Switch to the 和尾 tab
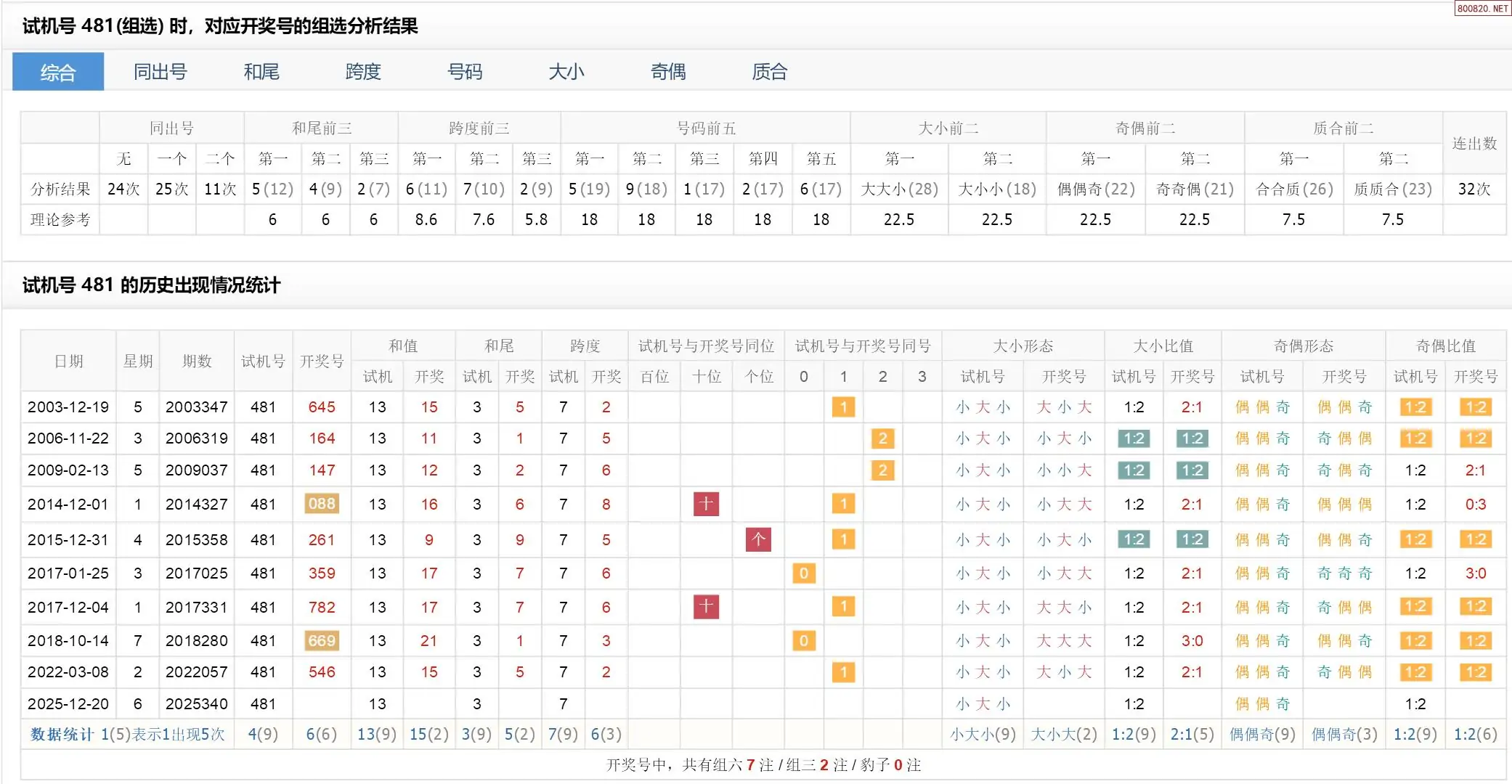 [x=261, y=72]
